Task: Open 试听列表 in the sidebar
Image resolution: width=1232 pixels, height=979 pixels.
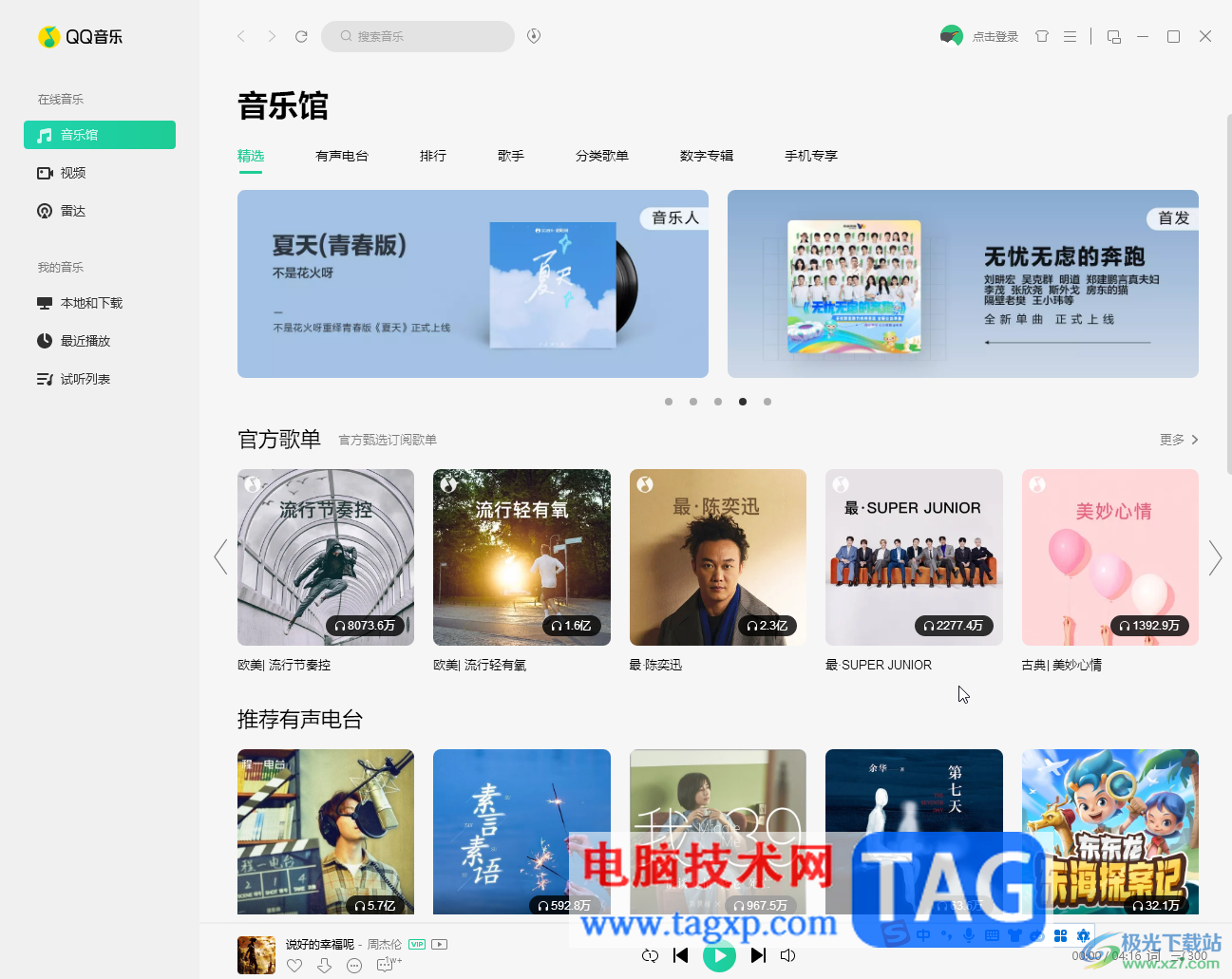Action: coord(100,379)
